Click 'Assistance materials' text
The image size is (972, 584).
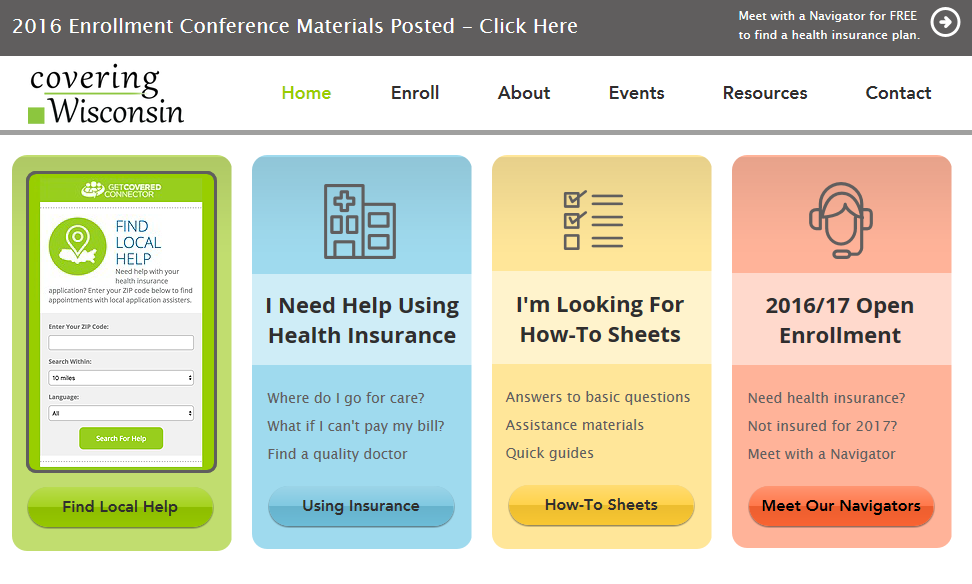[575, 425]
